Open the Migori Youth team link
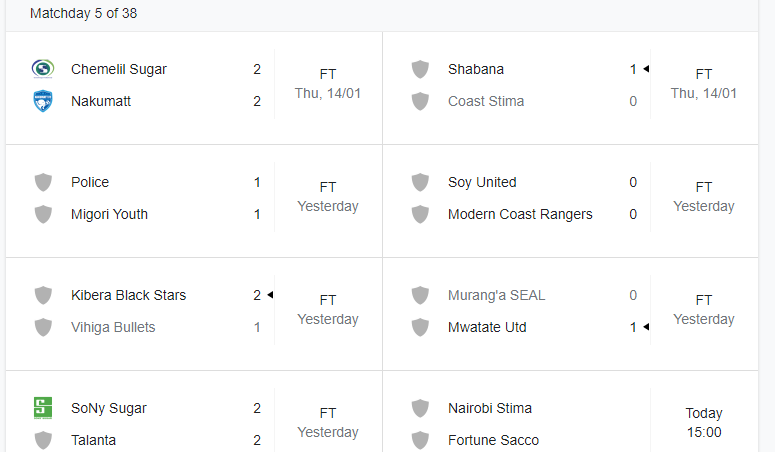This screenshot has height=452, width=775. click(109, 214)
